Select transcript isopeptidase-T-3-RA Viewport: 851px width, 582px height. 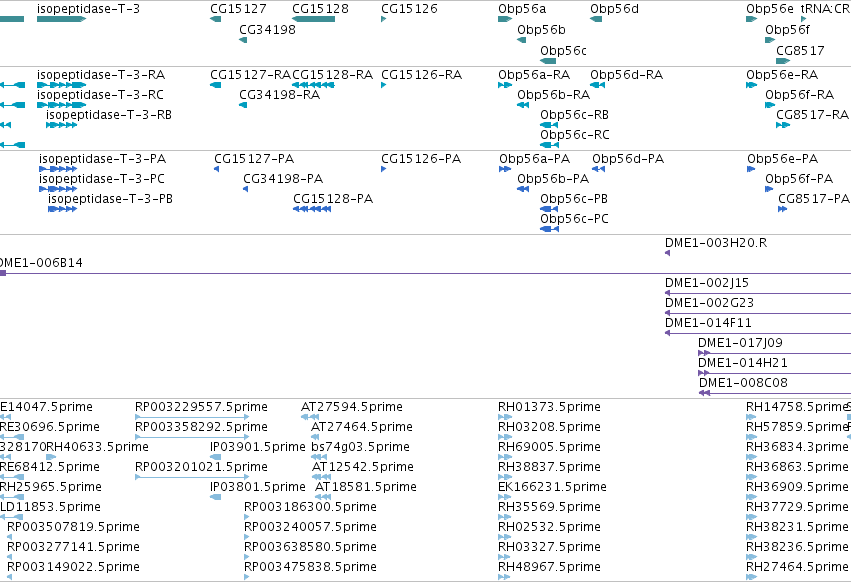pos(101,74)
